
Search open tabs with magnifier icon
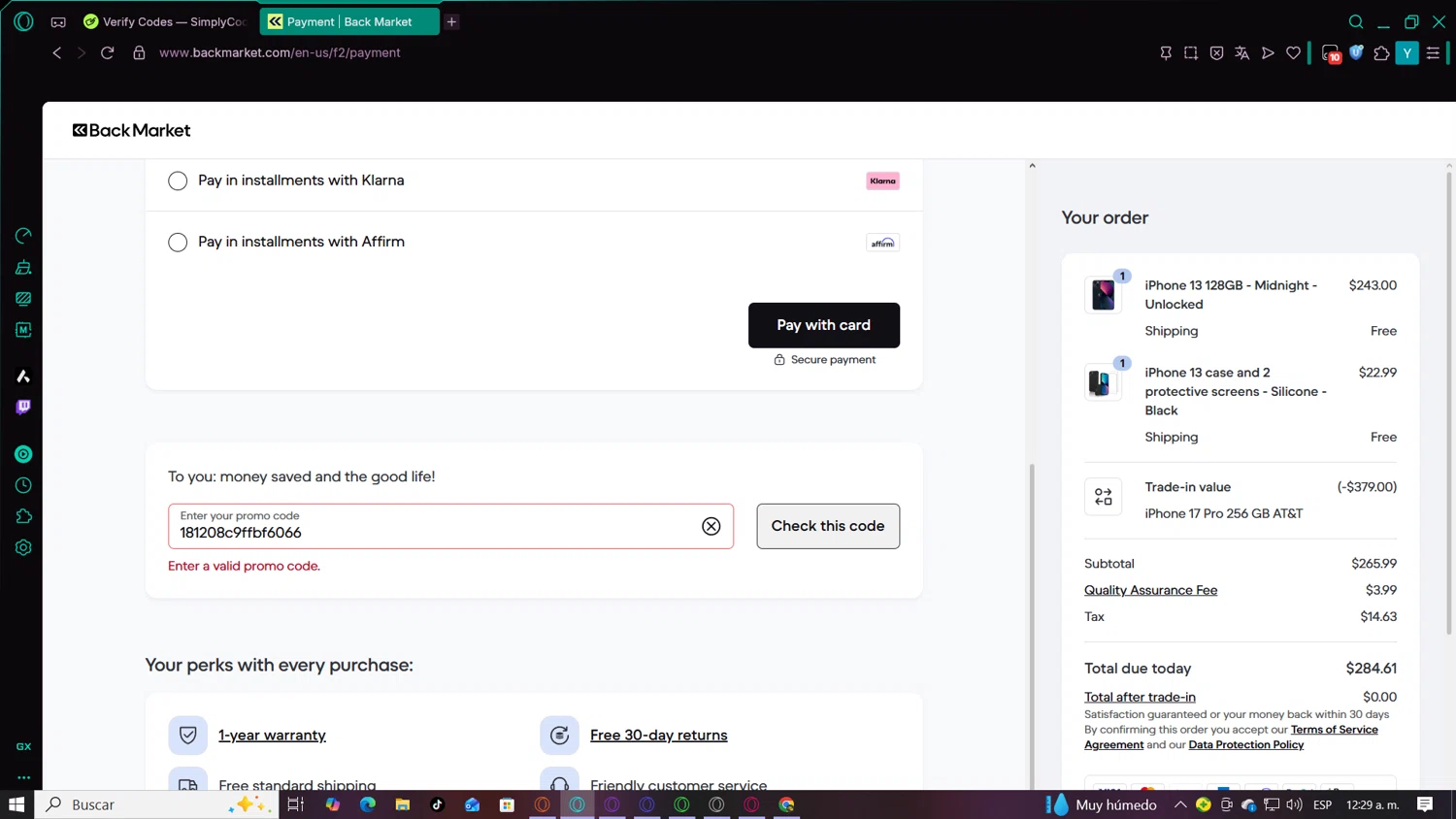1356,21
